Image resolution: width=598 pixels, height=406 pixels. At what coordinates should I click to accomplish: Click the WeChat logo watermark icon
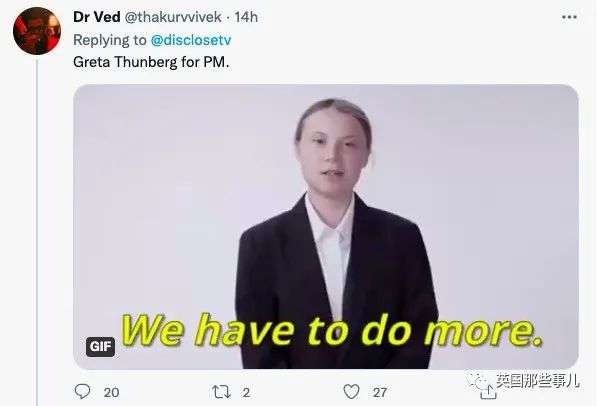point(479,380)
